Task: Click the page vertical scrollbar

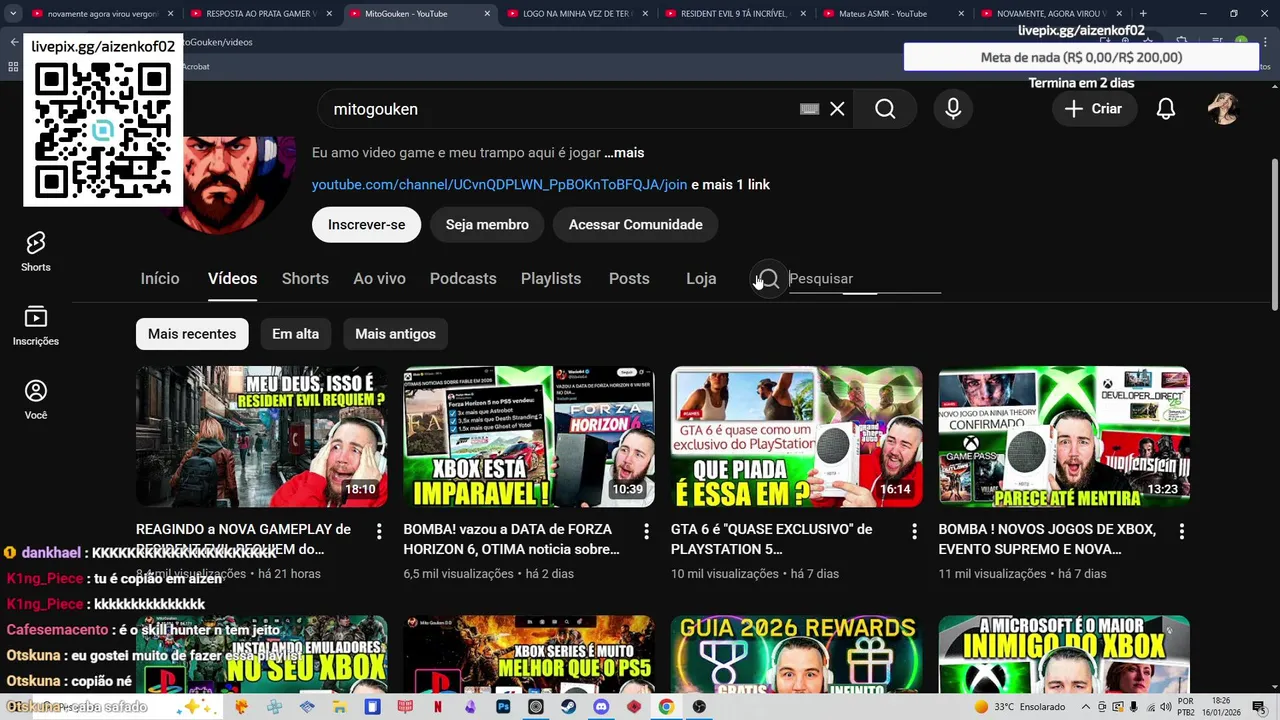Action: pos(1274,235)
